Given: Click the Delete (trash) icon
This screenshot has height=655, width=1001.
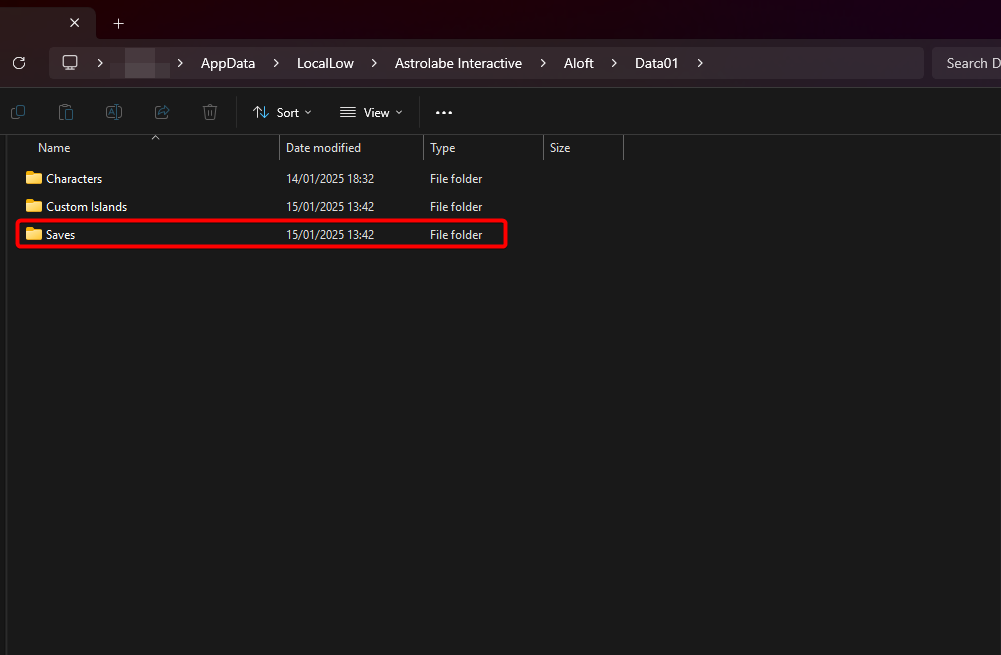Looking at the screenshot, I should [x=209, y=112].
